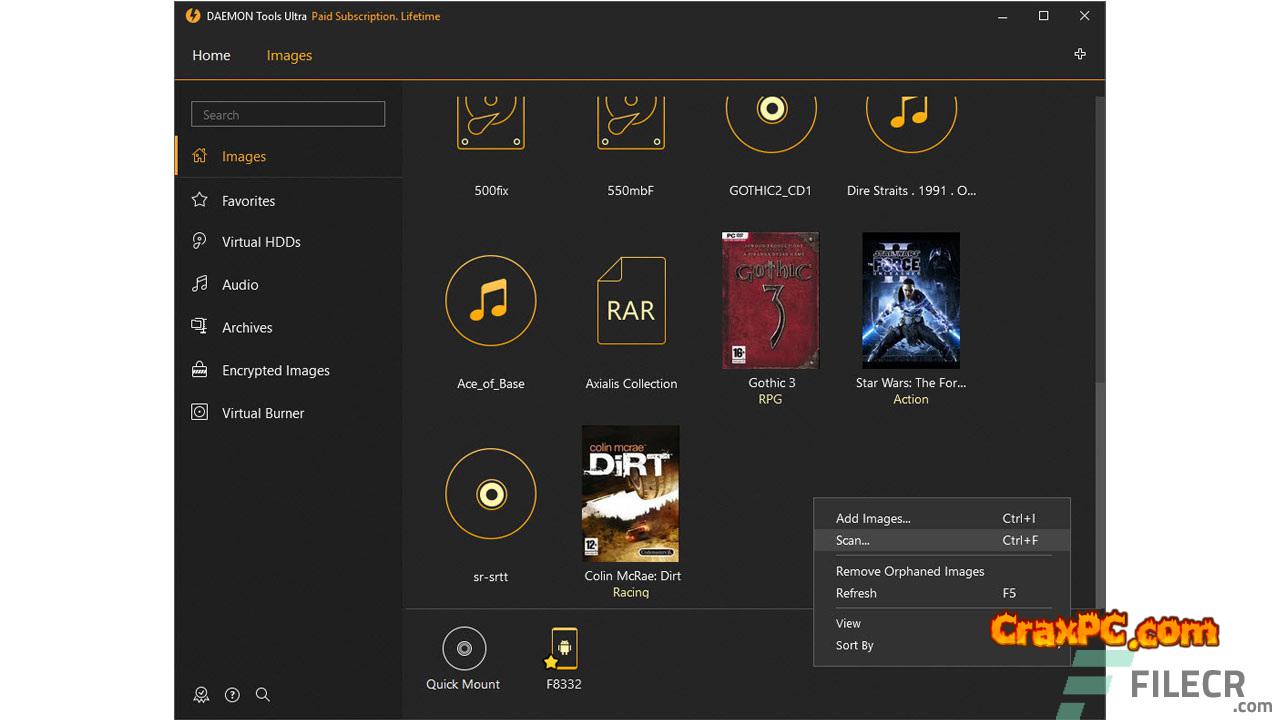Switch to the Home tab
Image resolution: width=1280 pixels, height=720 pixels.
tap(211, 56)
